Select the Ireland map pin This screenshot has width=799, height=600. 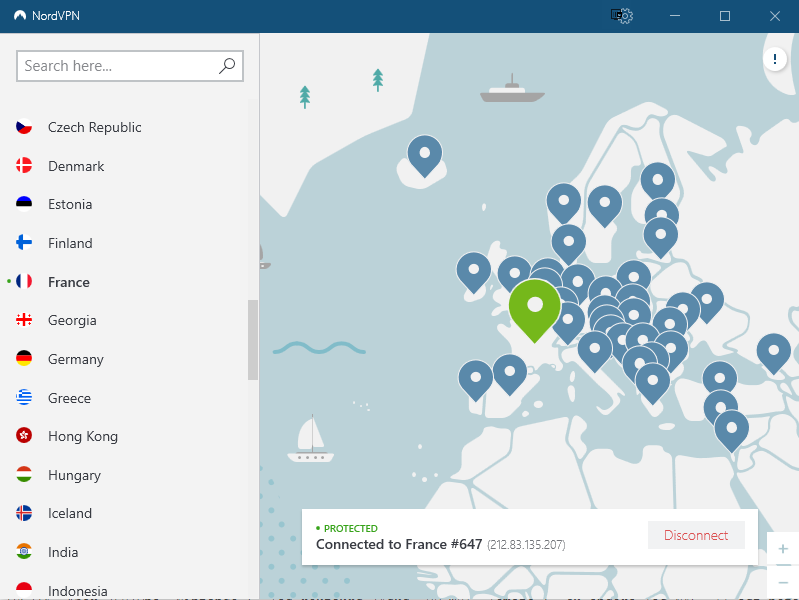tap(473, 271)
